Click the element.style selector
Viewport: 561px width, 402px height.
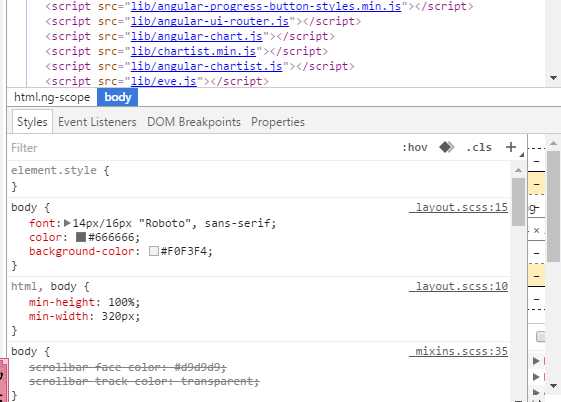[54, 170]
